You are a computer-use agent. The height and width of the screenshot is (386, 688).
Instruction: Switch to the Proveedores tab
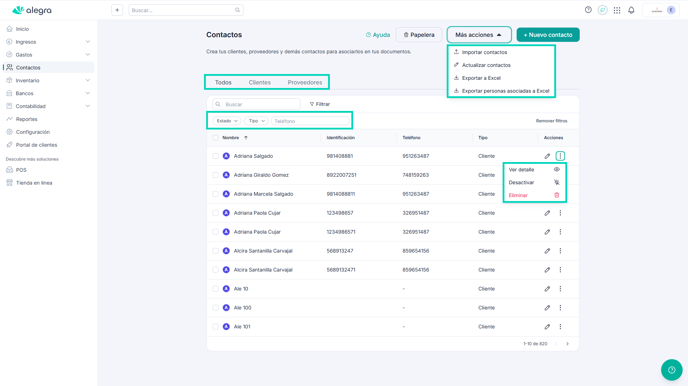pos(305,82)
